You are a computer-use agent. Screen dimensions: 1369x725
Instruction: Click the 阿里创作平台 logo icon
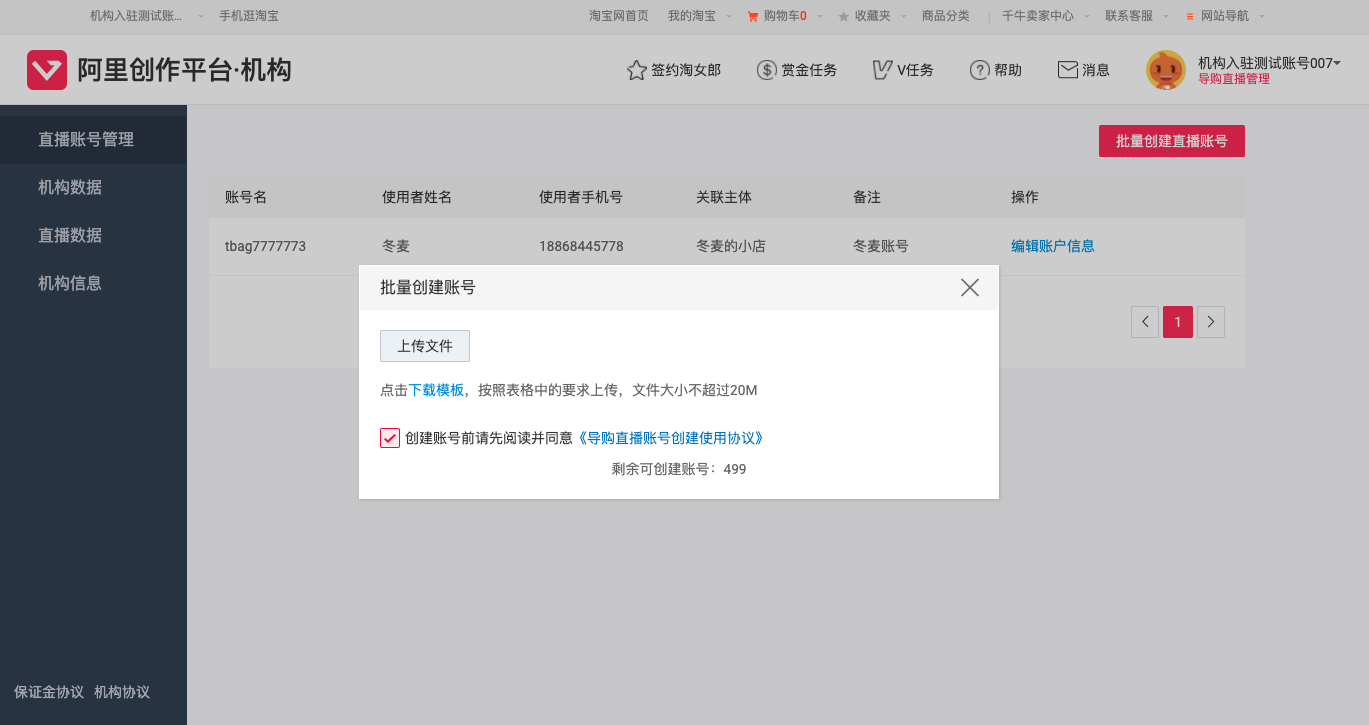(x=47, y=70)
